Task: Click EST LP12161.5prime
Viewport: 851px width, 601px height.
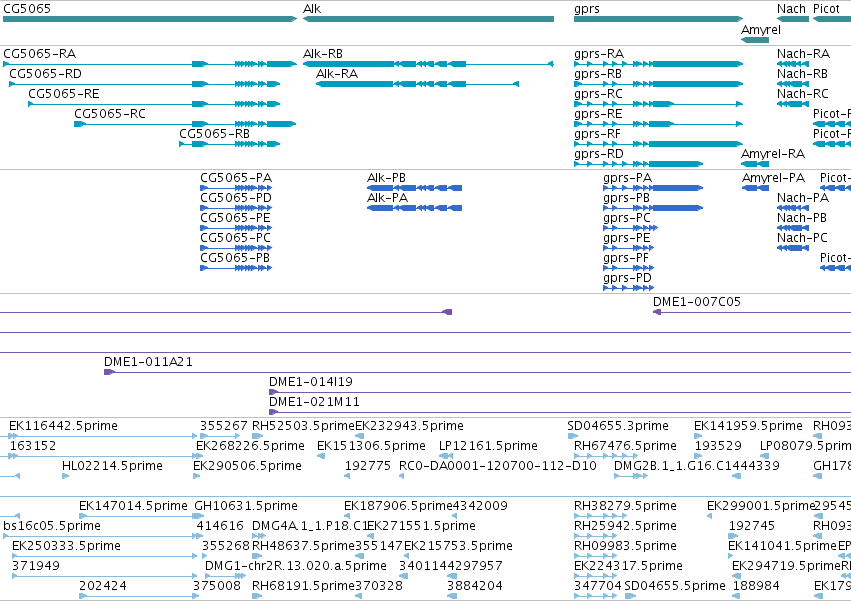Action: [488, 446]
